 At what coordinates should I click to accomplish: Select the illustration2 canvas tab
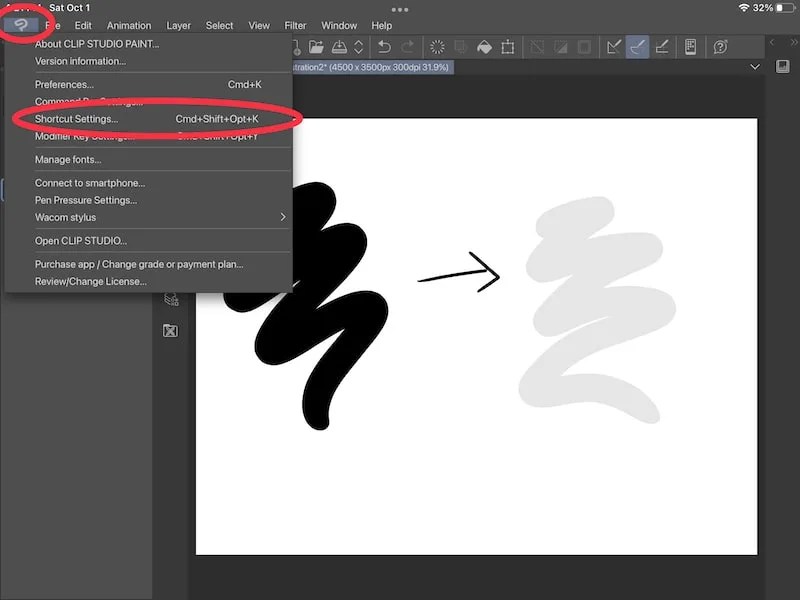pos(372,67)
